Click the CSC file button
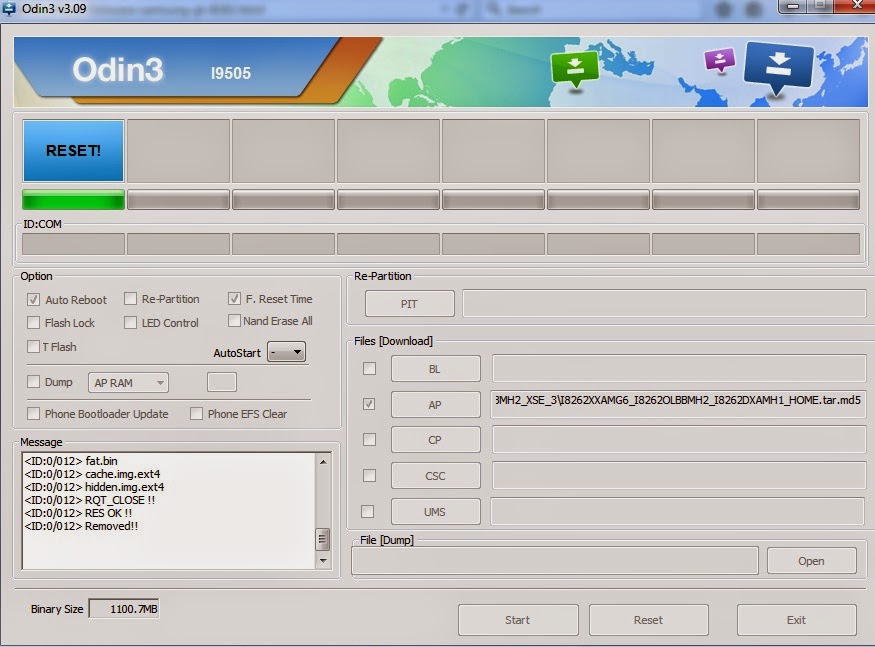Viewport: 875px width, 647px height. (x=435, y=476)
